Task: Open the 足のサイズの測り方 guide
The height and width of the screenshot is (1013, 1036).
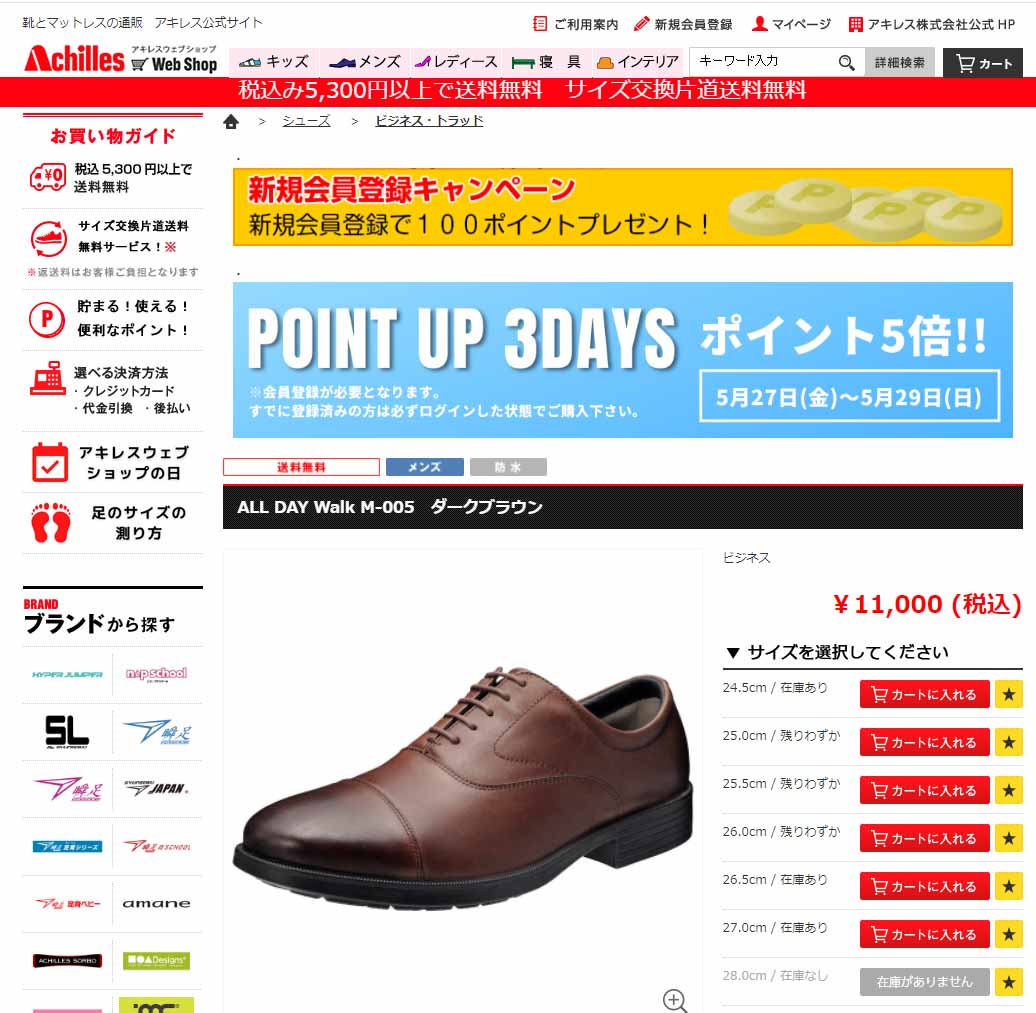Action: [113, 523]
